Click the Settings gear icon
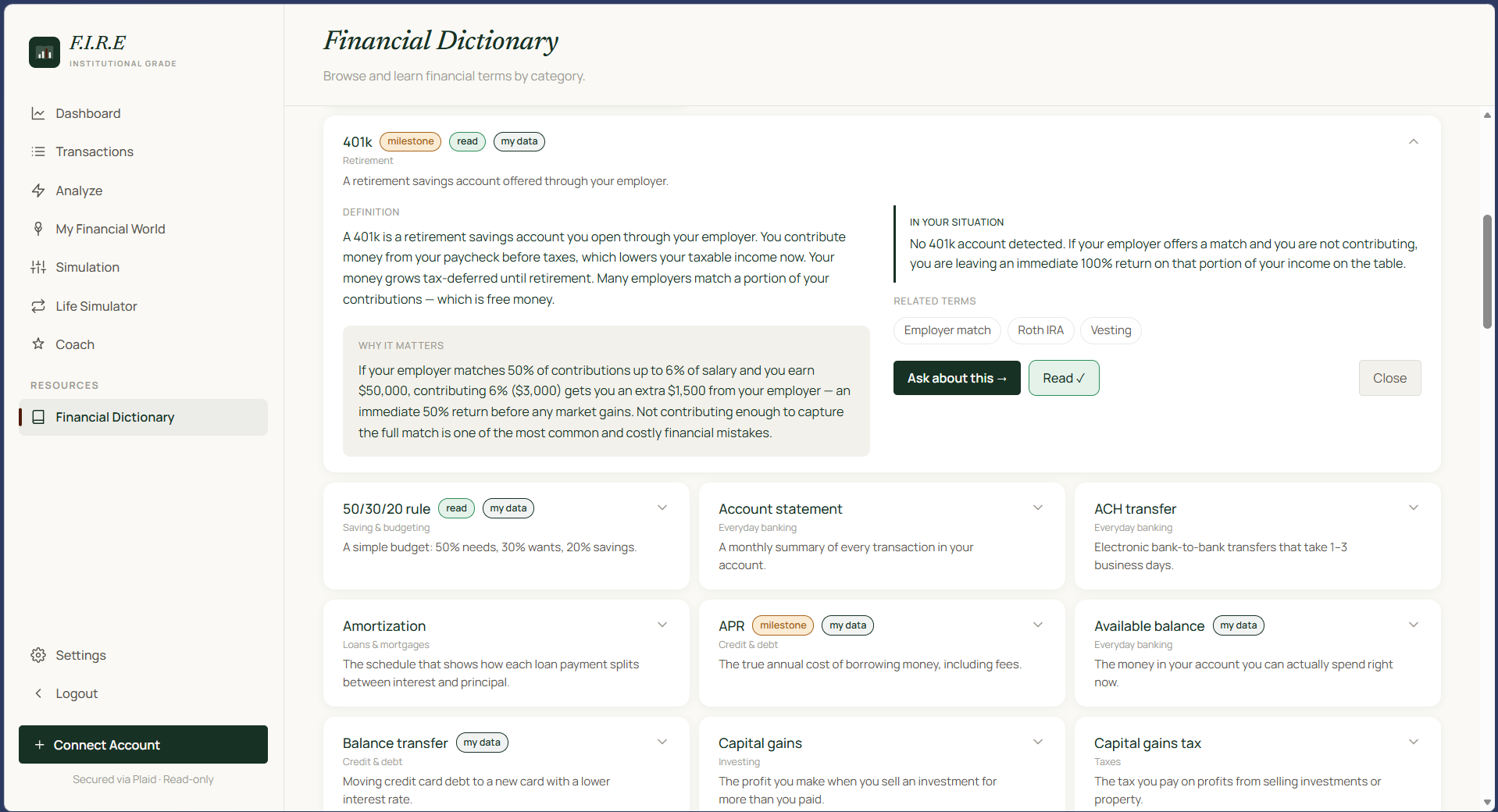 click(38, 655)
